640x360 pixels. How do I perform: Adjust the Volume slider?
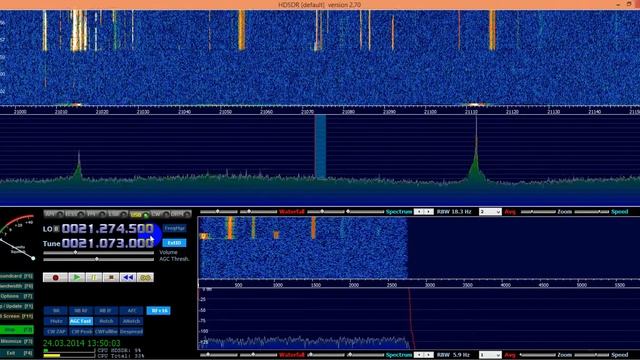point(98,253)
